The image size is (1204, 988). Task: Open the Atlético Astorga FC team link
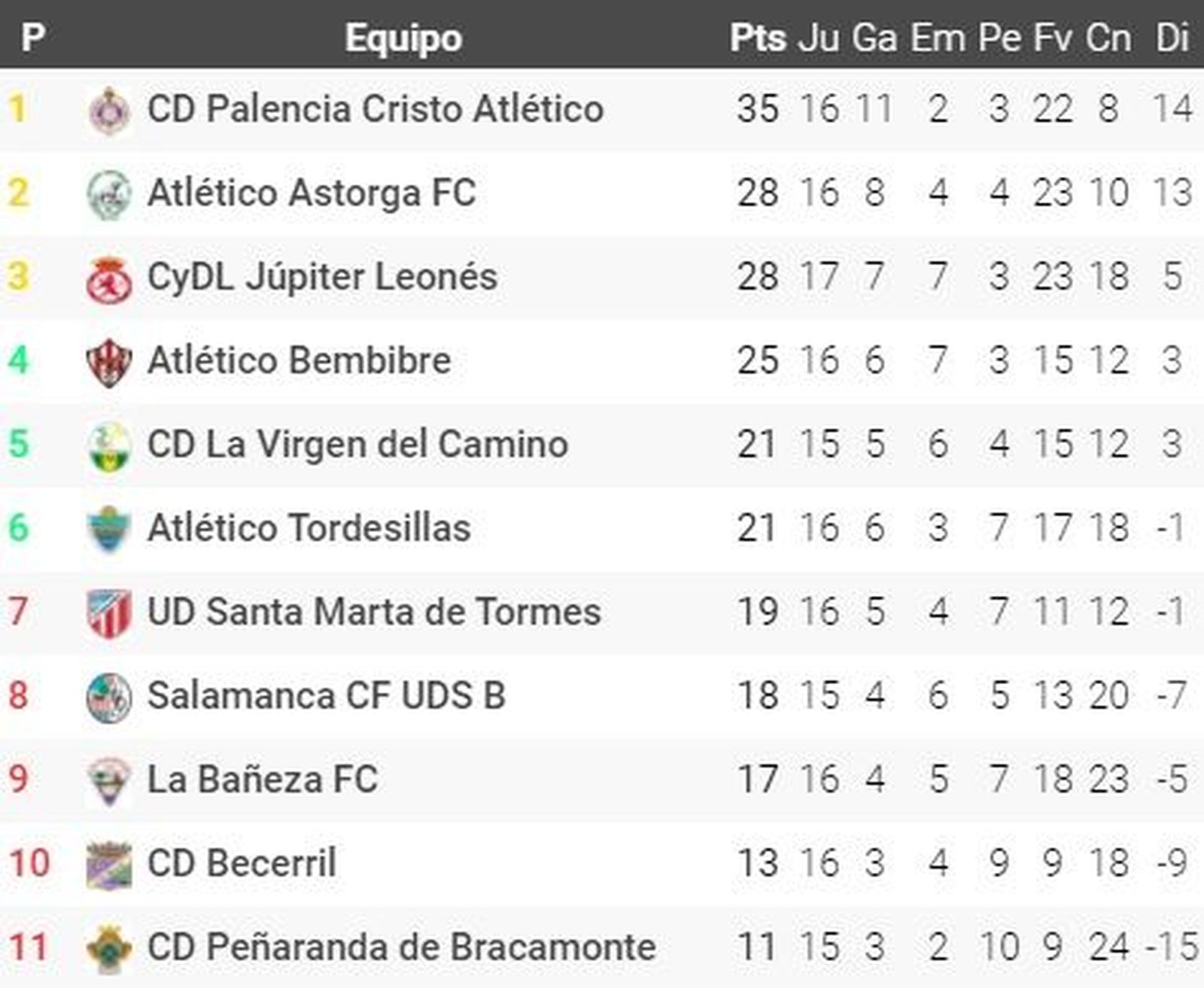(312, 193)
